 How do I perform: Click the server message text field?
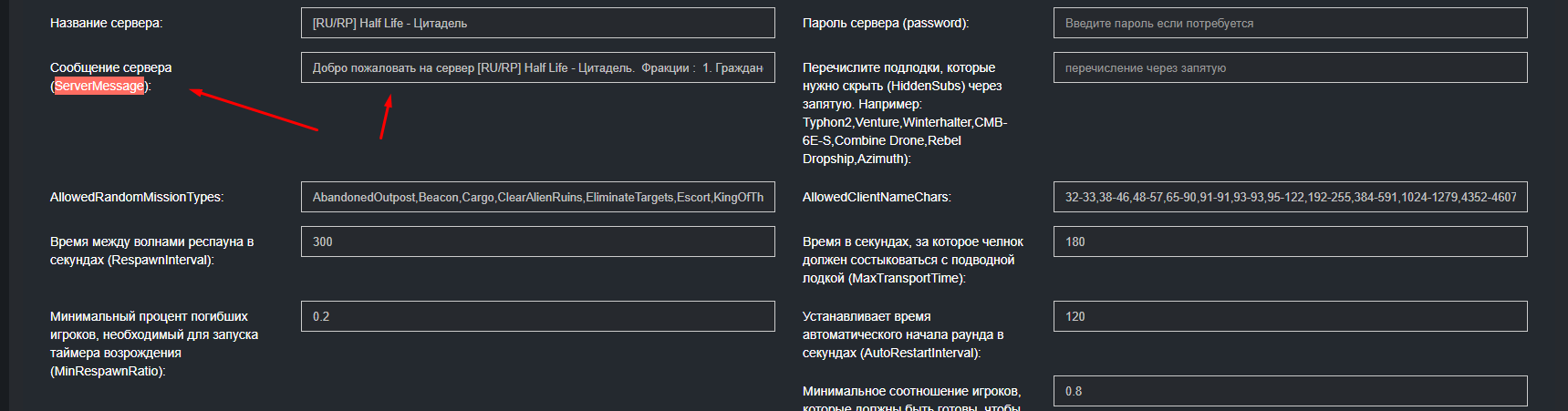tap(537, 67)
